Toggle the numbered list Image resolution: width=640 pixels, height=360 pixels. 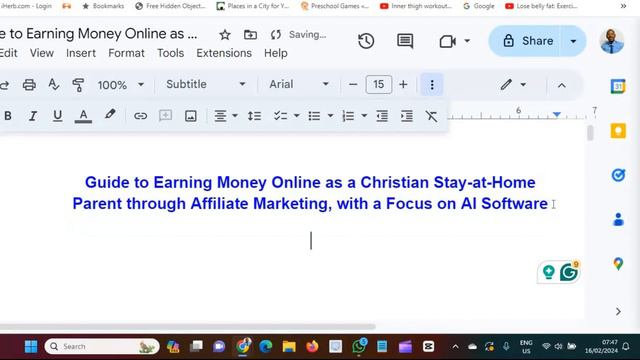pos(348,116)
